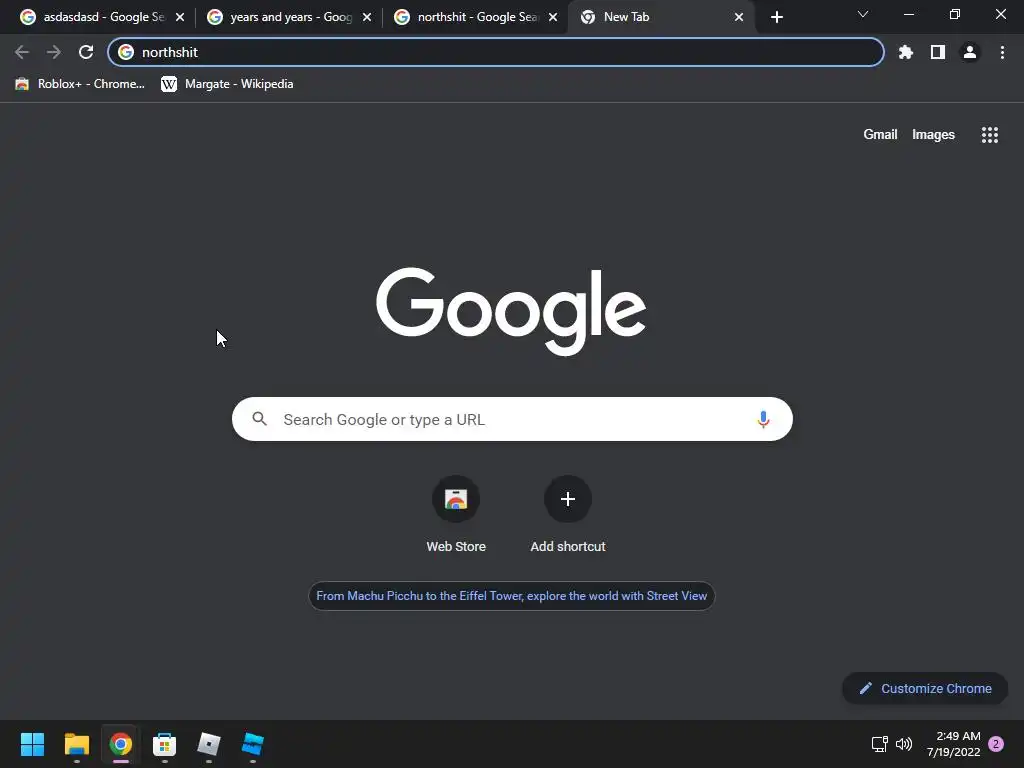Minimize the Chrome window
This screenshot has height=768, width=1024.
pos(908,14)
